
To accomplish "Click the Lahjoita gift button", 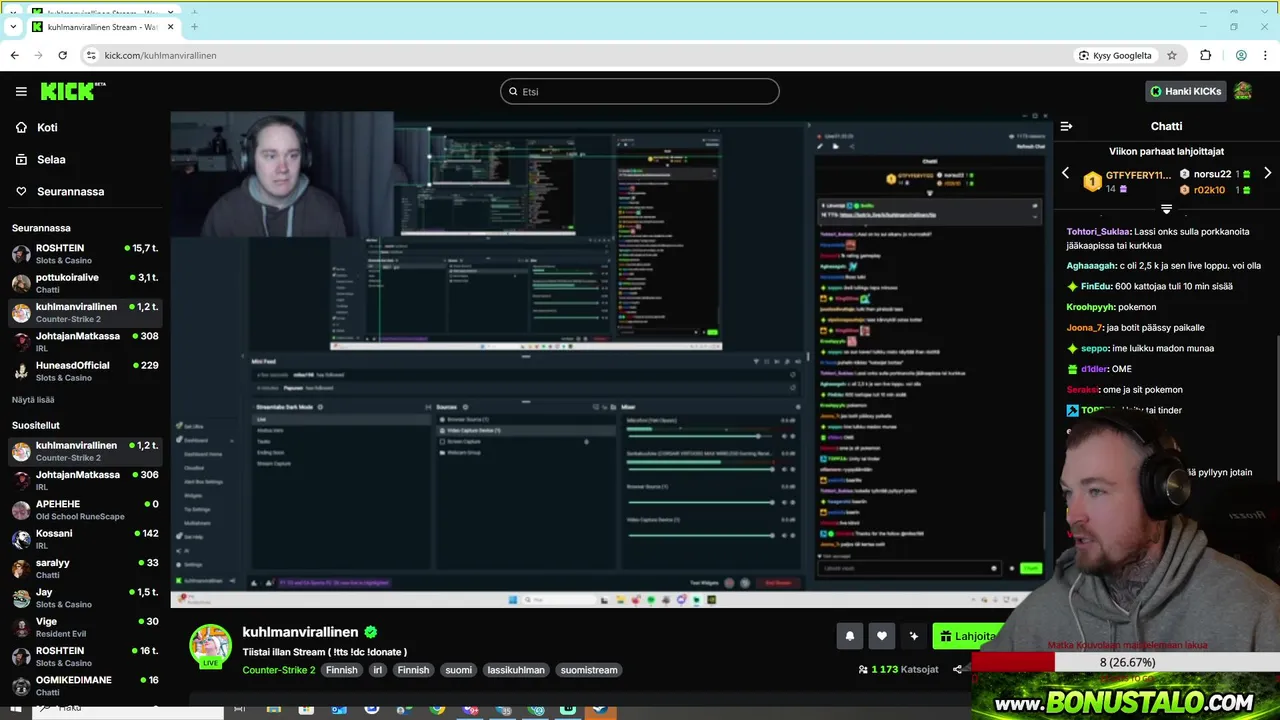I will click(x=968, y=635).
